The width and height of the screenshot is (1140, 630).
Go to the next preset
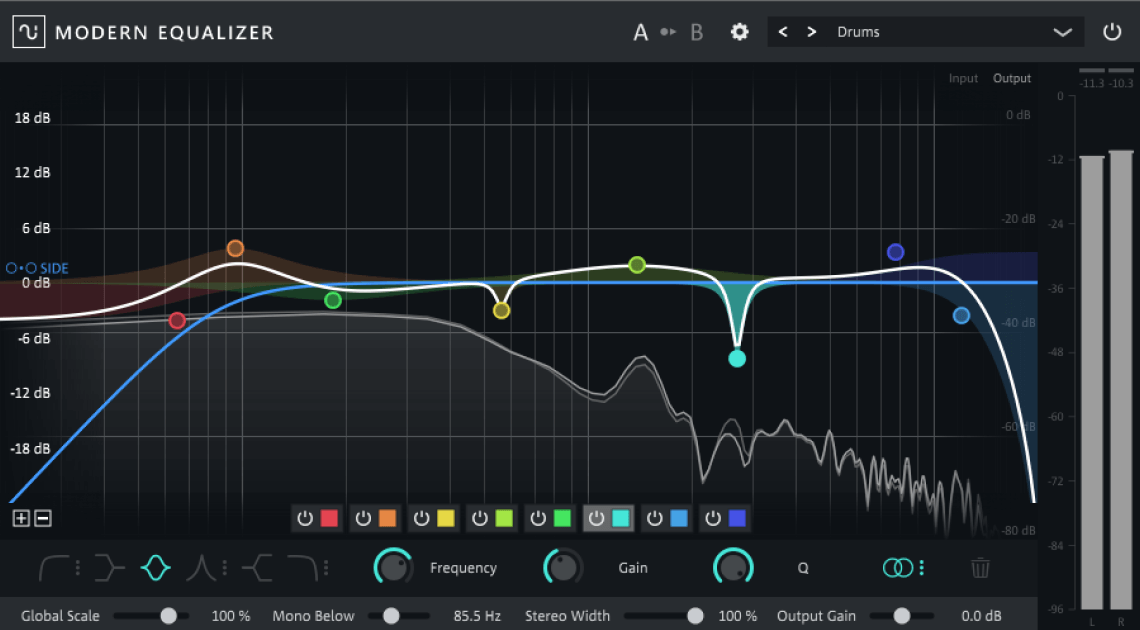pos(811,32)
